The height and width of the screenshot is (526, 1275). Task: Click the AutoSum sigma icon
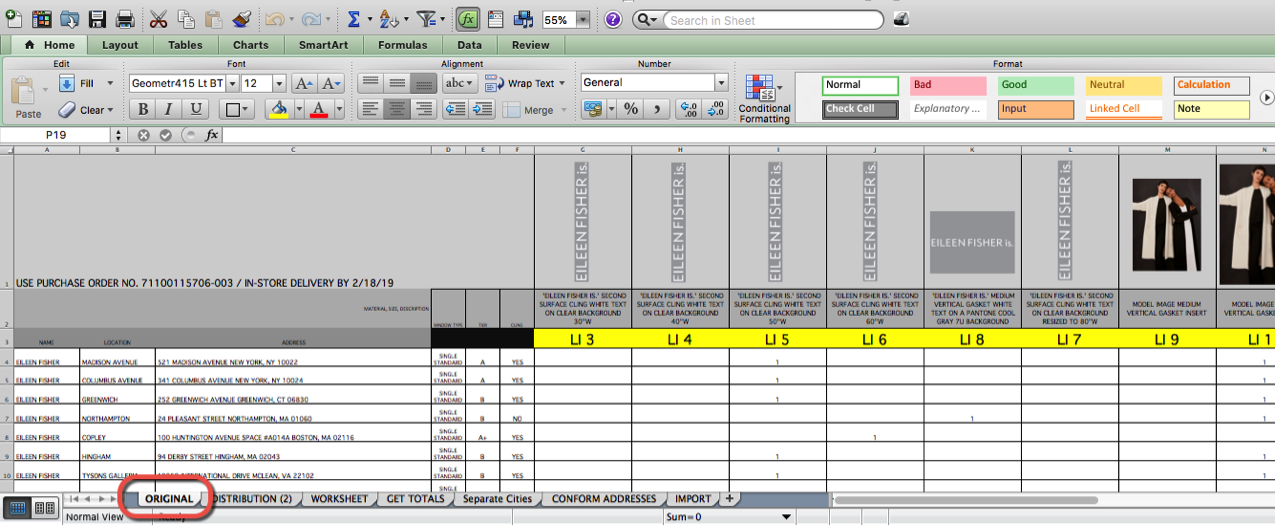(354, 19)
